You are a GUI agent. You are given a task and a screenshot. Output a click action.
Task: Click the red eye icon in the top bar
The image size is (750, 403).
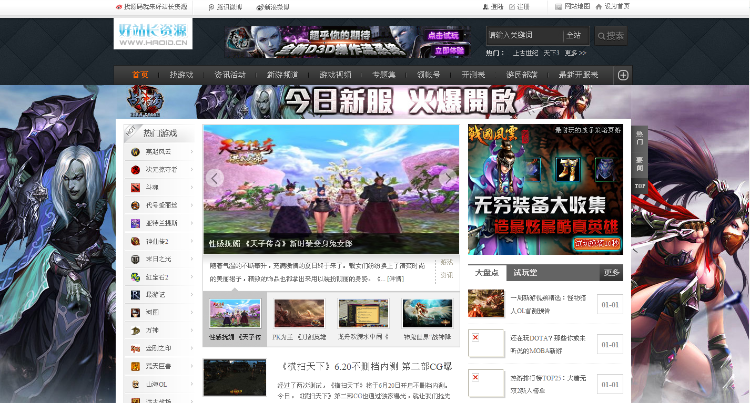point(119,7)
